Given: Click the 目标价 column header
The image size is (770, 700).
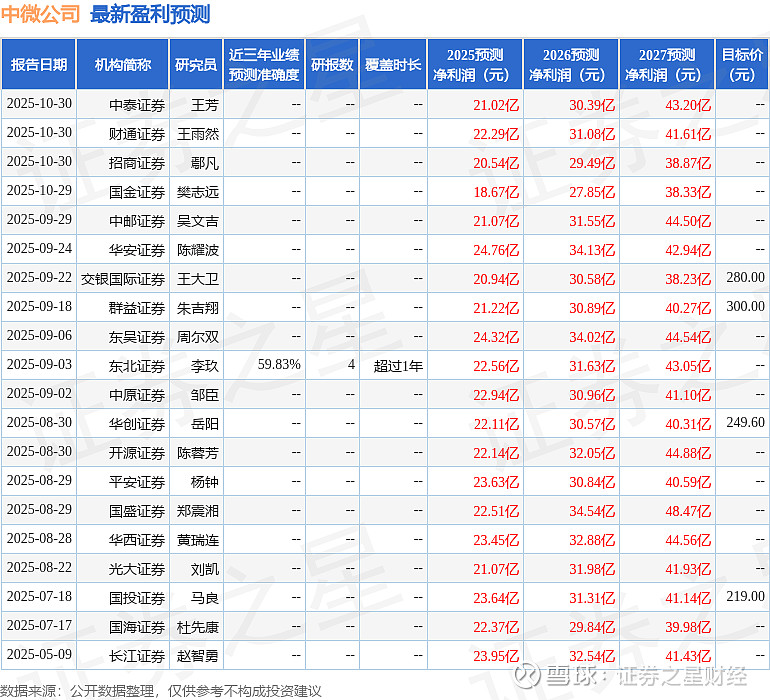Looking at the screenshot, I should pyautogui.click(x=742, y=64).
